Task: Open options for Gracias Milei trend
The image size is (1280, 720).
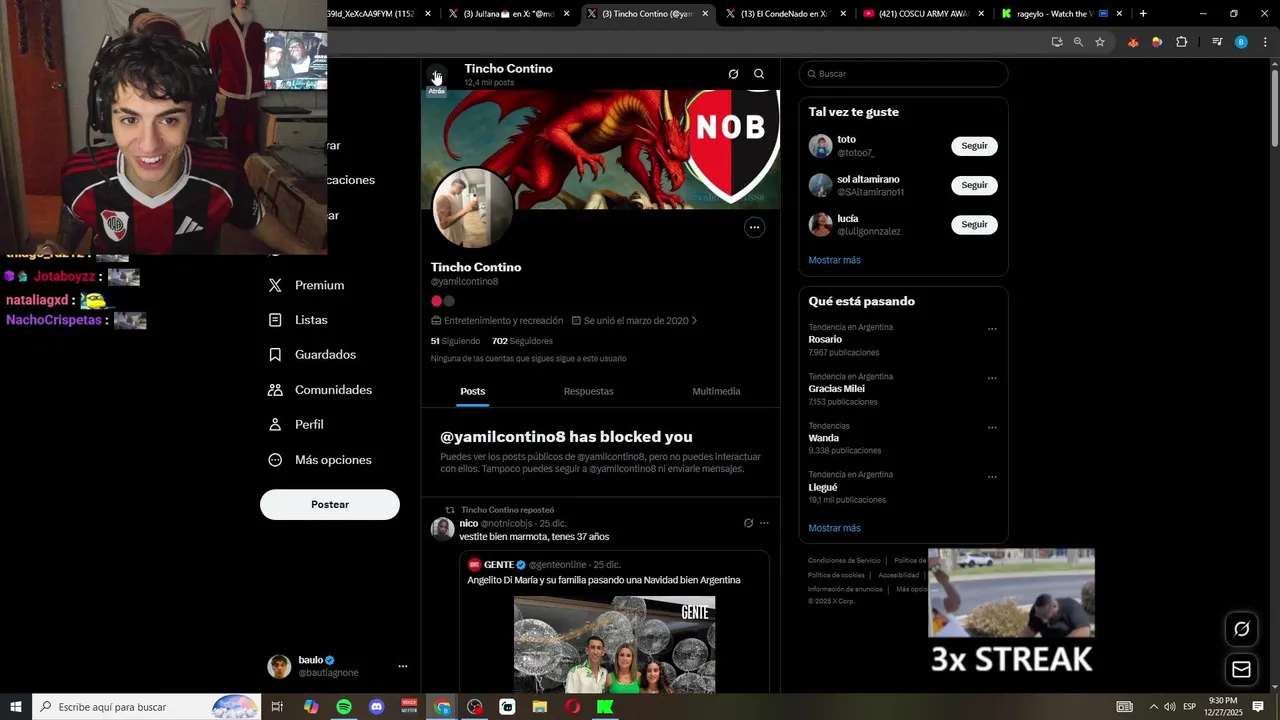Action: click(992, 378)
